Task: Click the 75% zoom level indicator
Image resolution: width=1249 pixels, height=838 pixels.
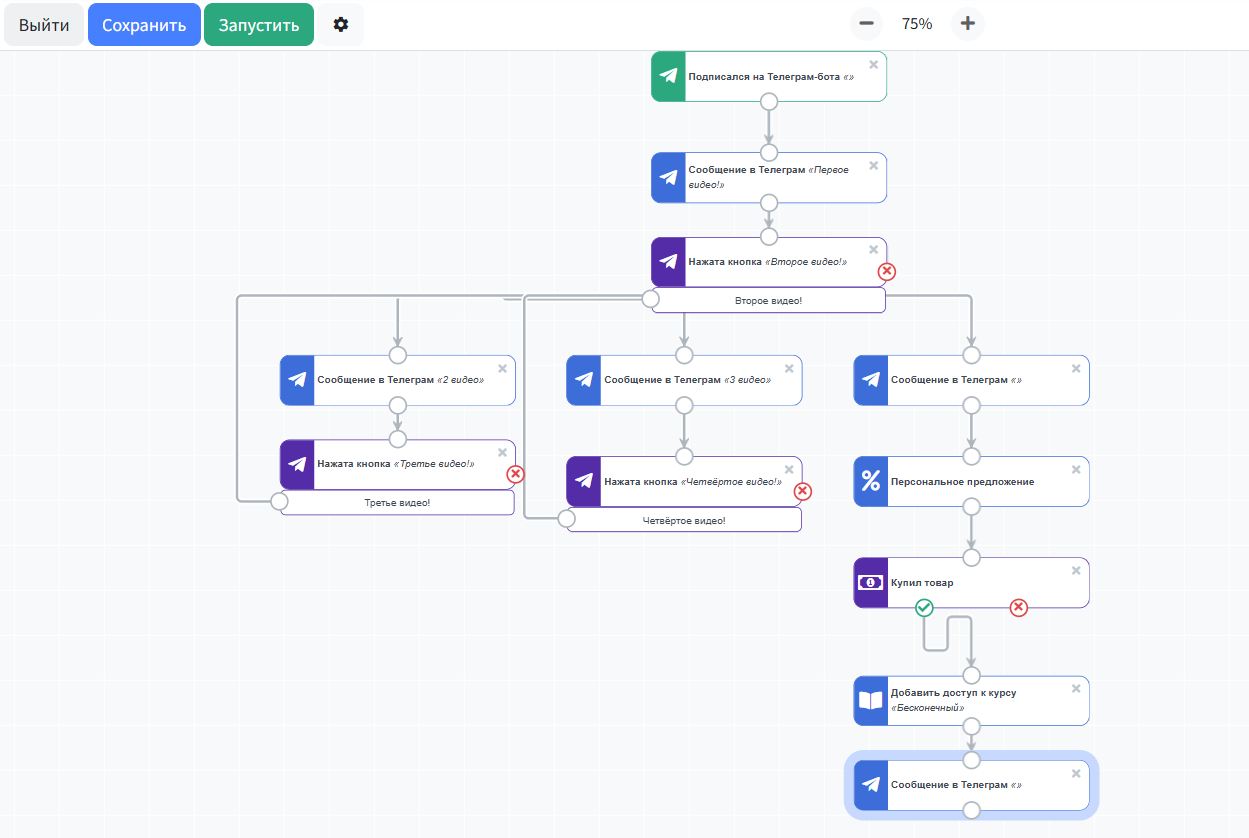Action: (x=916, y=24)
